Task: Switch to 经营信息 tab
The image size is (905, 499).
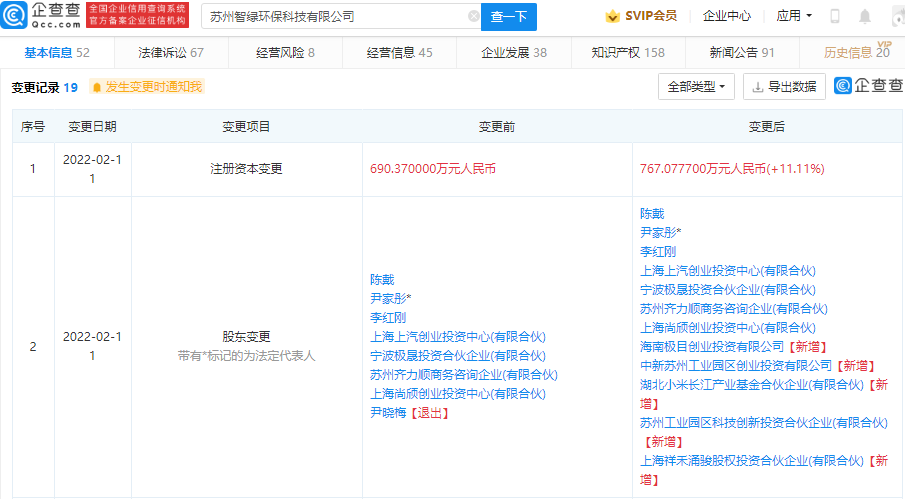Action: (399, 52)
